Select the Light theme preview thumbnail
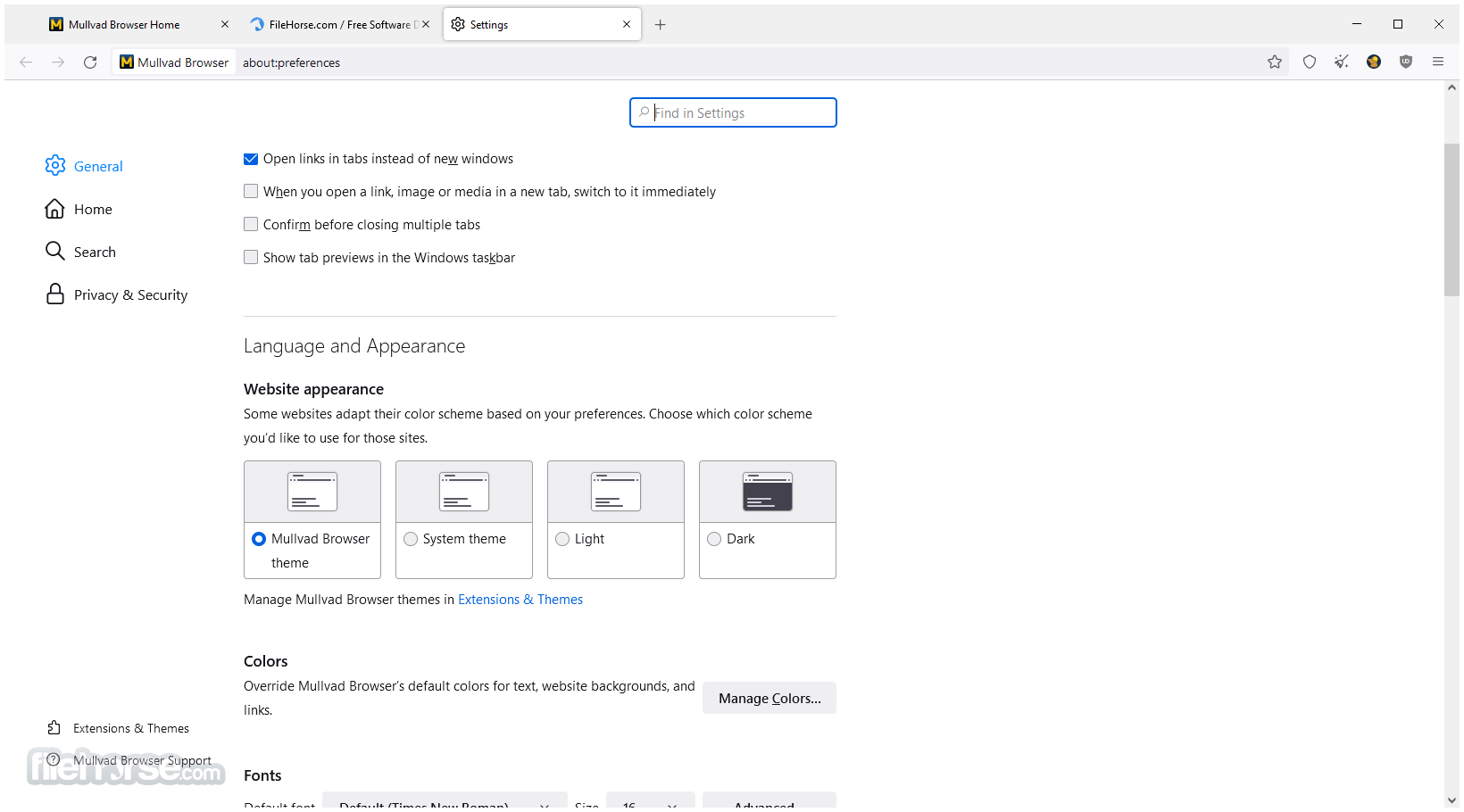The width and height of the screenshot is (1464, 812). (616, 492)
